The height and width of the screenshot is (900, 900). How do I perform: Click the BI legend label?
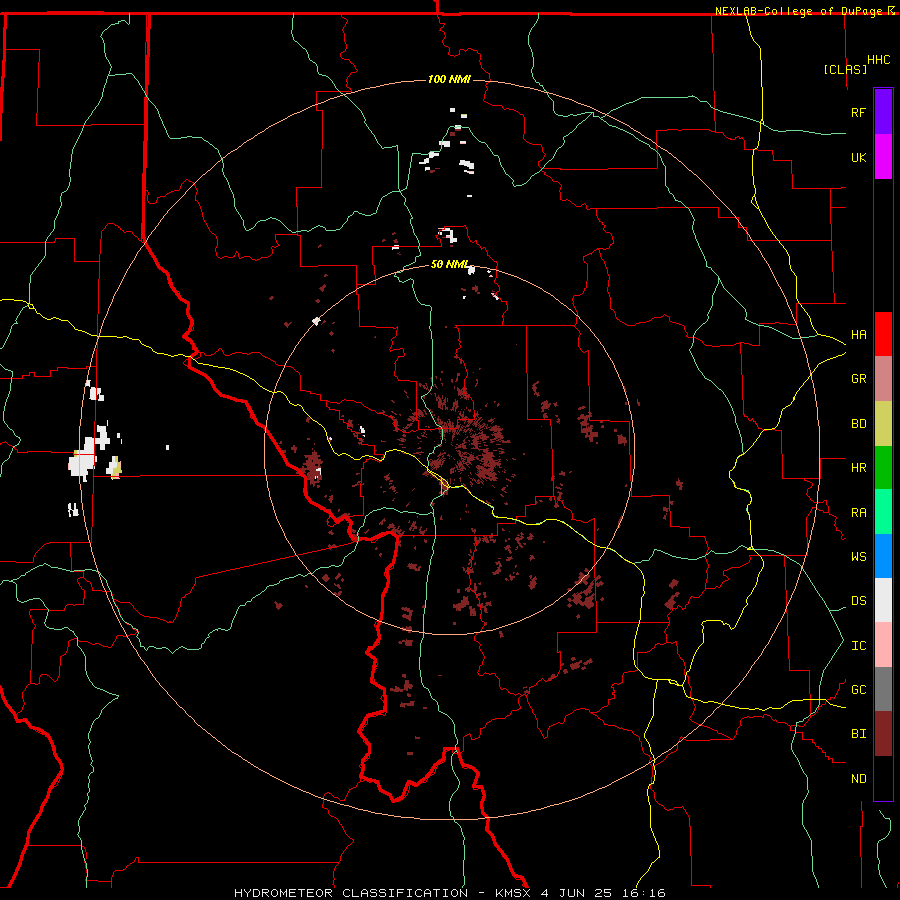[x=858, y=734]
